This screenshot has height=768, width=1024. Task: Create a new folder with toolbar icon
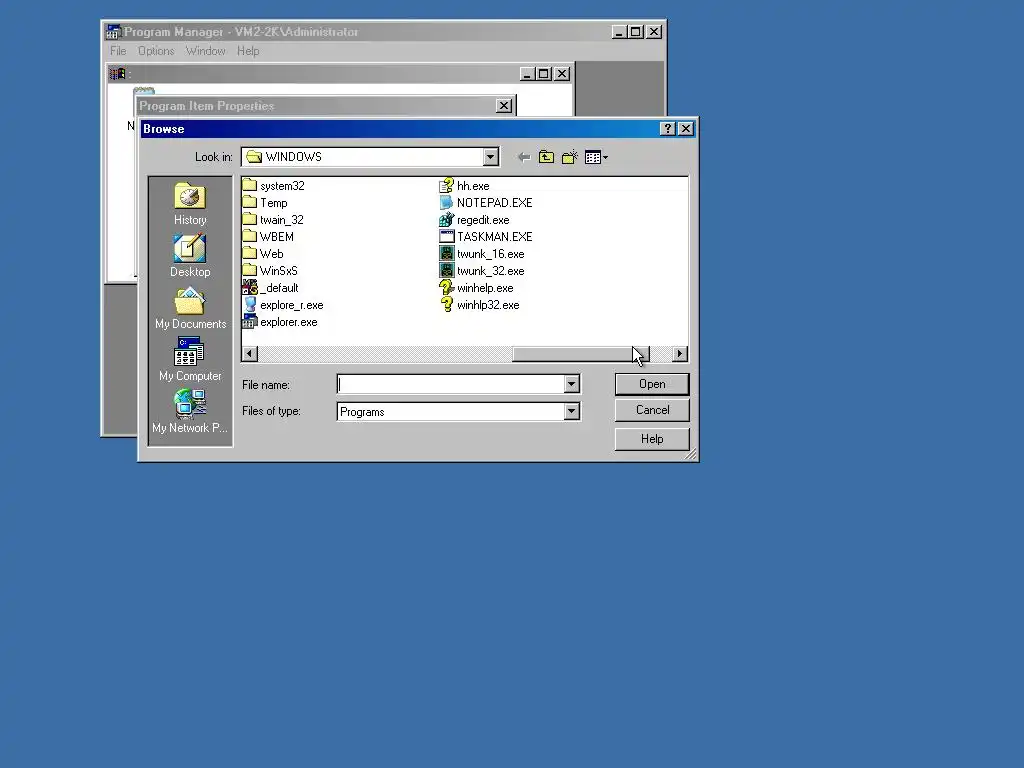pos(569,157)
